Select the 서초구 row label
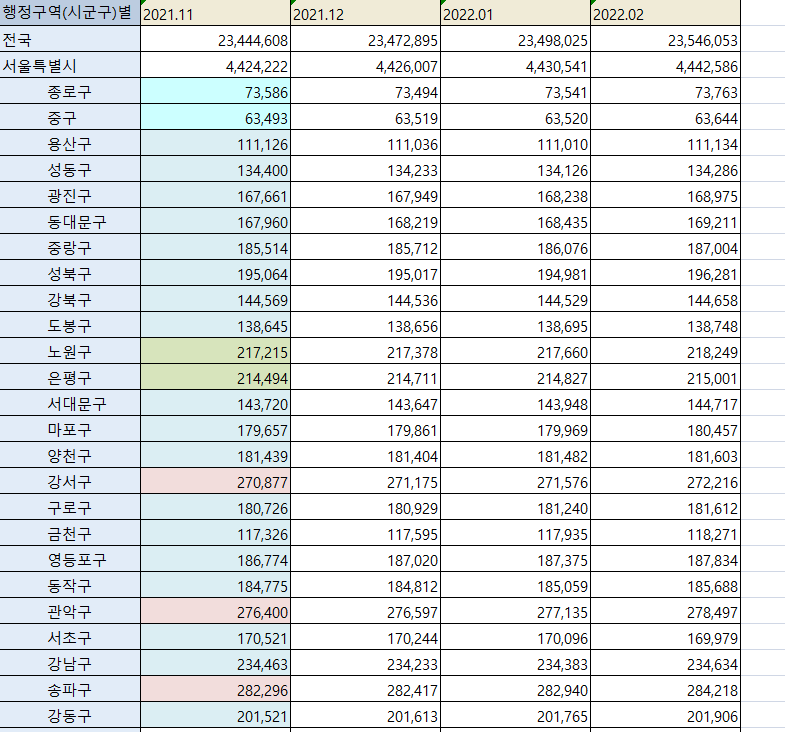 tap(70, 637)
